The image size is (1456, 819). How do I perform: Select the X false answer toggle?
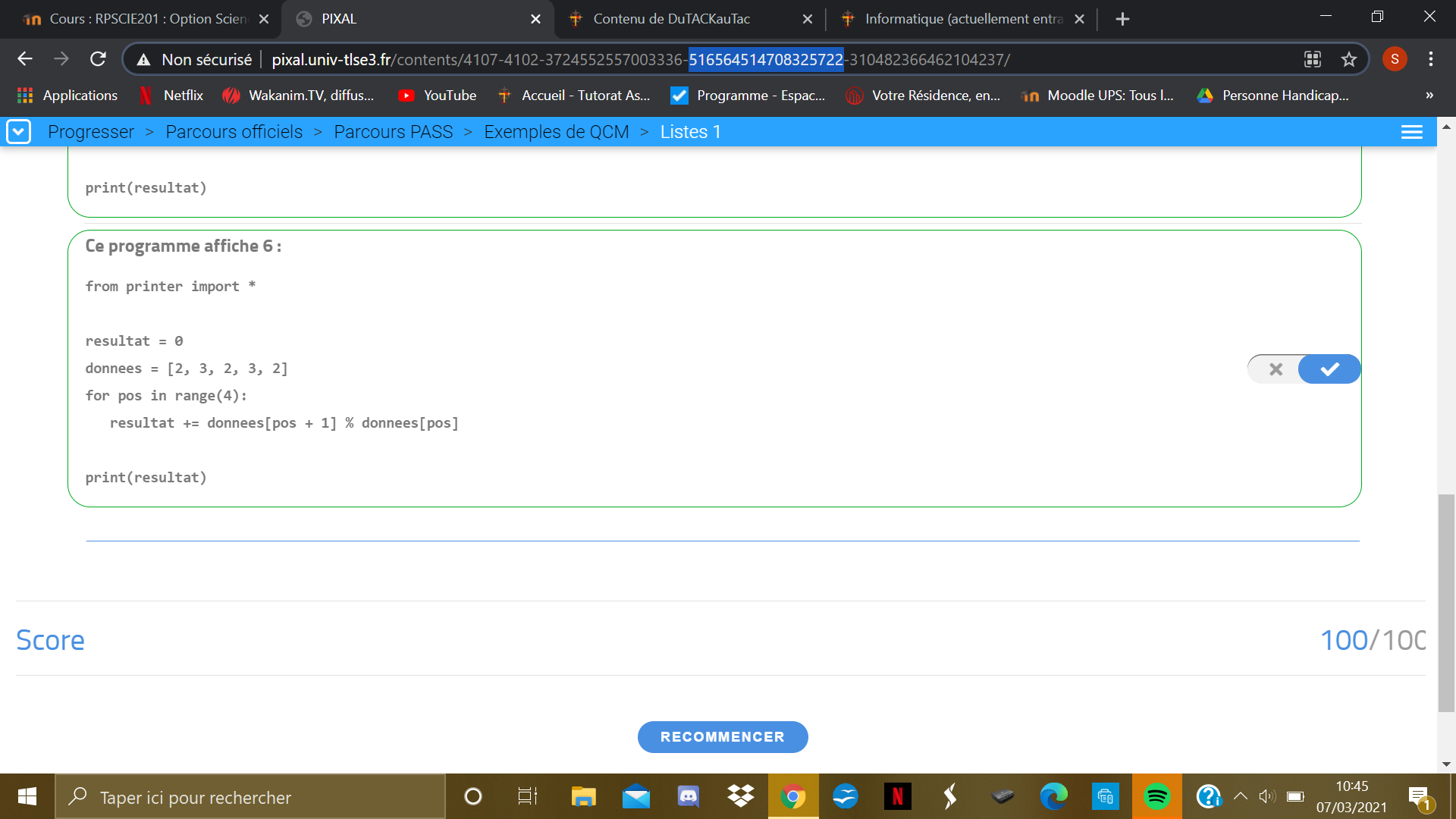point(1276,369)
